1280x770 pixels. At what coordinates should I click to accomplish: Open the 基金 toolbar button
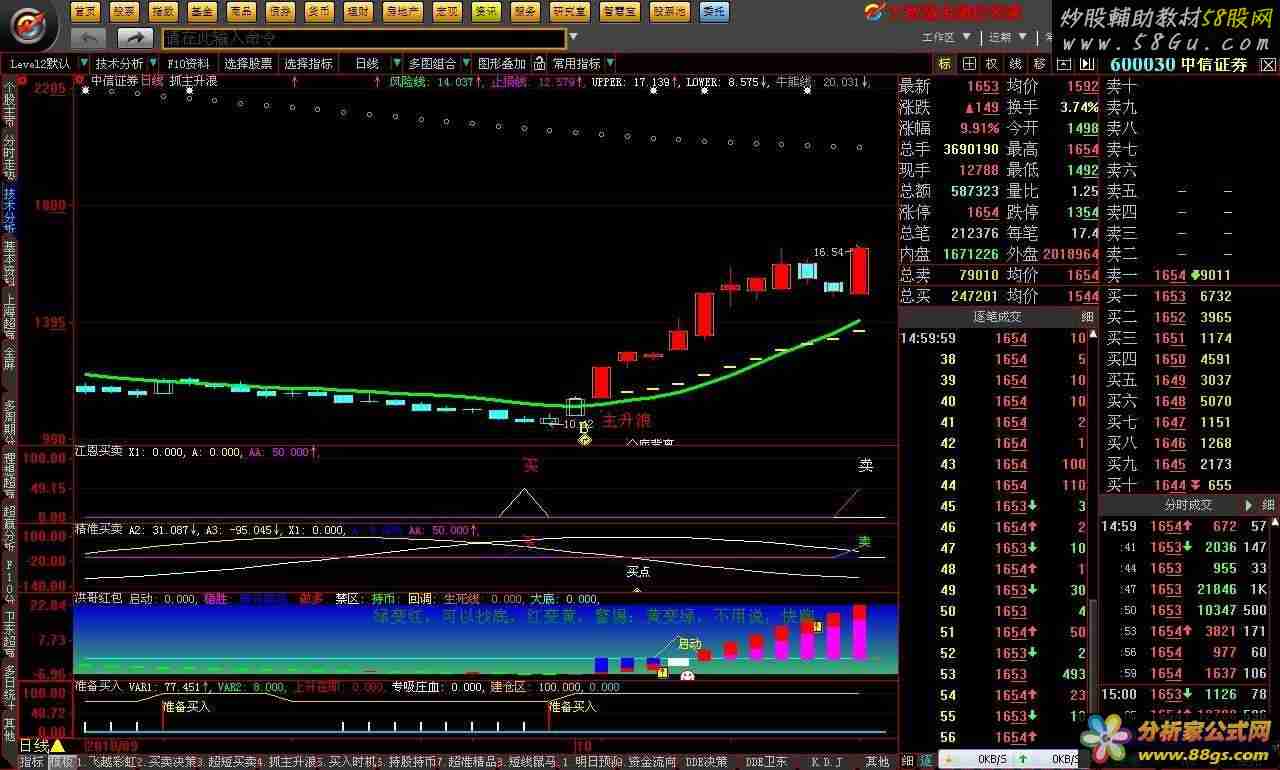click(202, 12)
